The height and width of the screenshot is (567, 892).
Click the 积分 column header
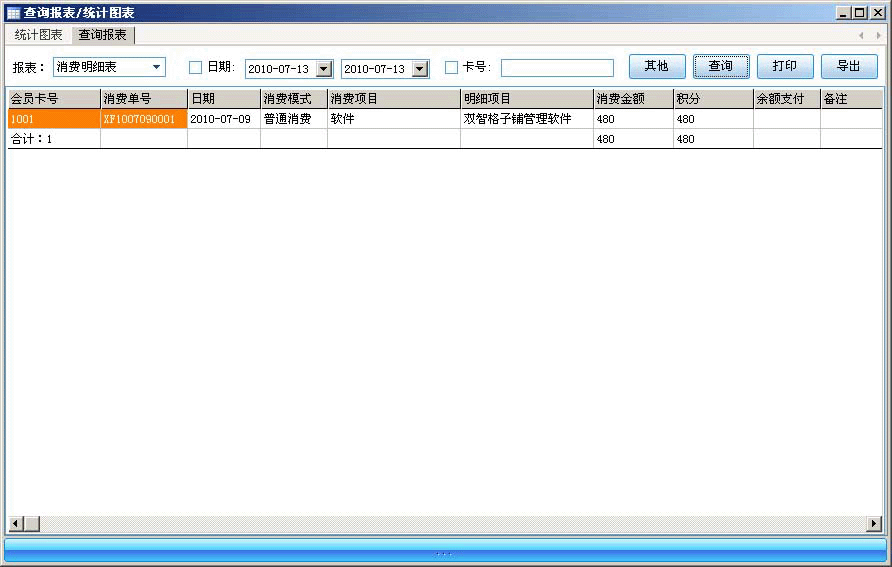tap(713, 99)
